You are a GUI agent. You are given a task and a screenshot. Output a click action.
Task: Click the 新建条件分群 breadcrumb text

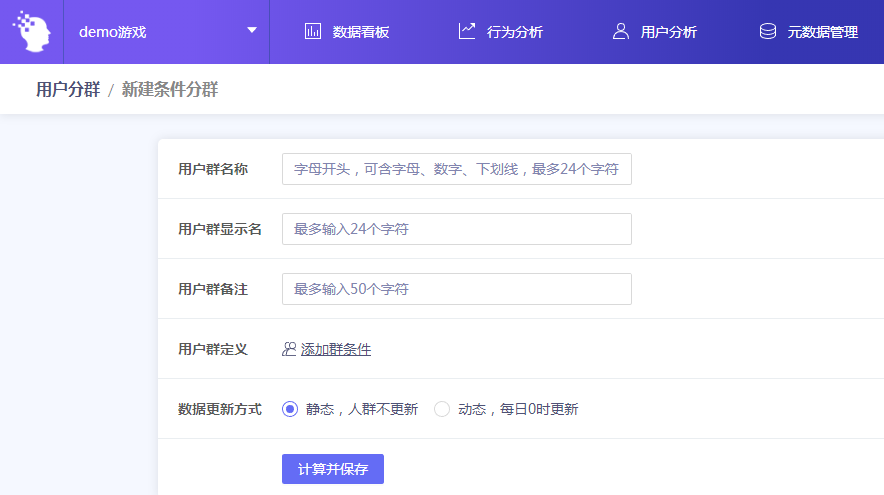(x=170, y=90)
